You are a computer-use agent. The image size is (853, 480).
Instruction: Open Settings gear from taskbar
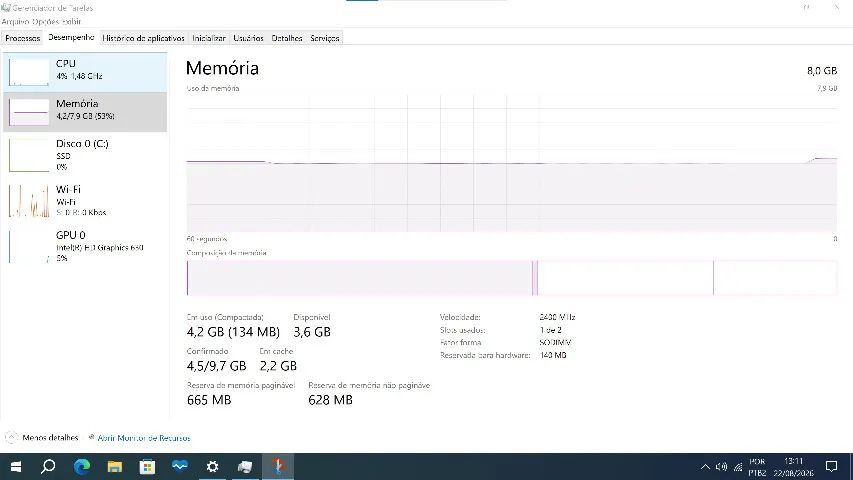(x=212, y=466)
